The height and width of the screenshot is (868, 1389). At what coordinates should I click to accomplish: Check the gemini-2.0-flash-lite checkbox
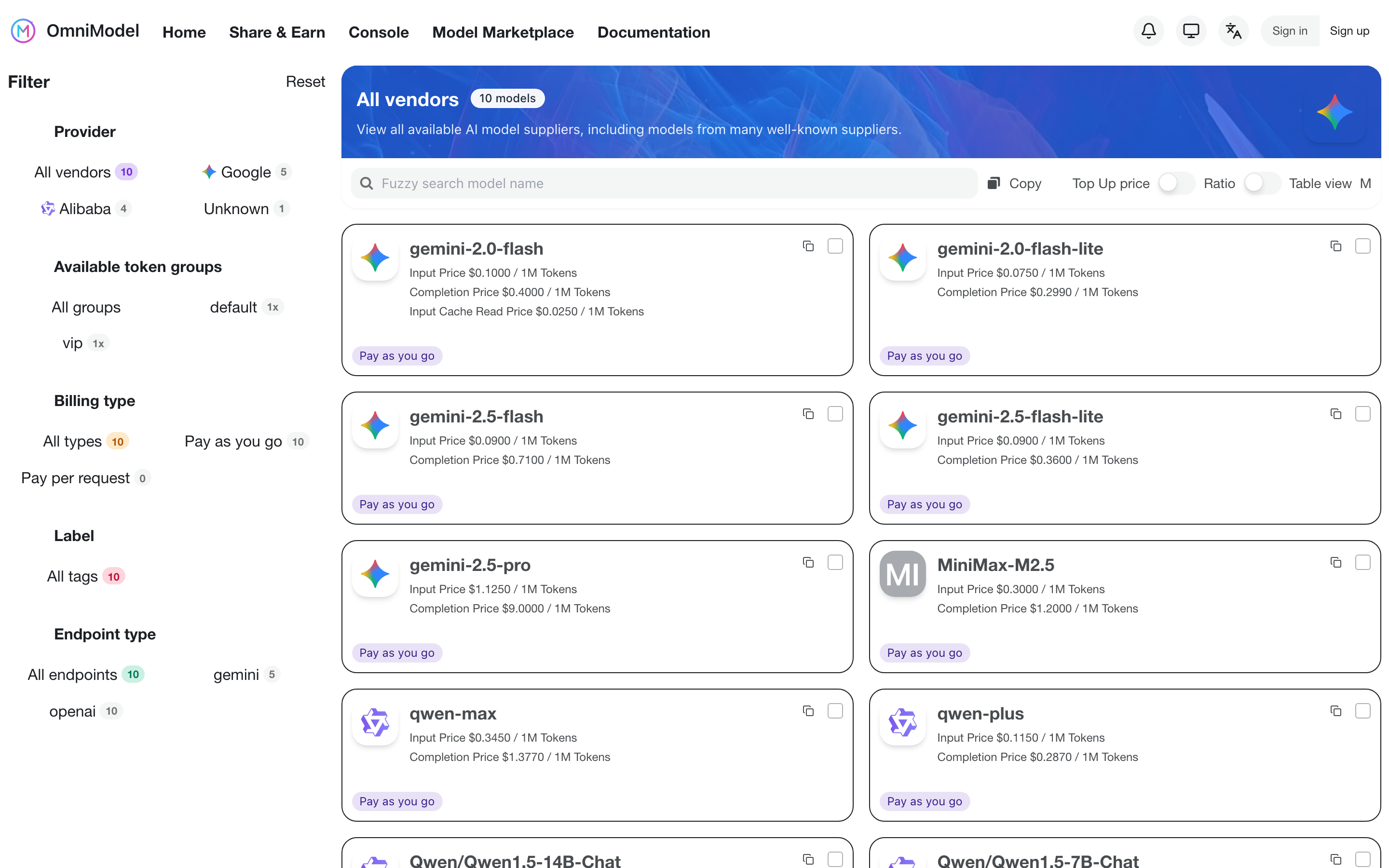click(x=1362, y=246)
